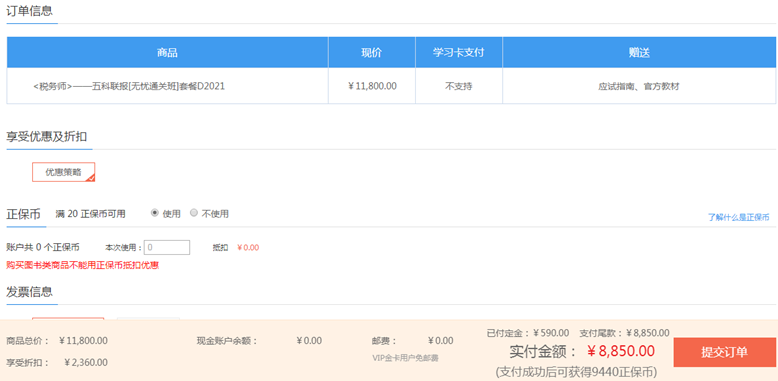
Task: Click the 学习卡支付 column header
Action: [x=459, y=53]
